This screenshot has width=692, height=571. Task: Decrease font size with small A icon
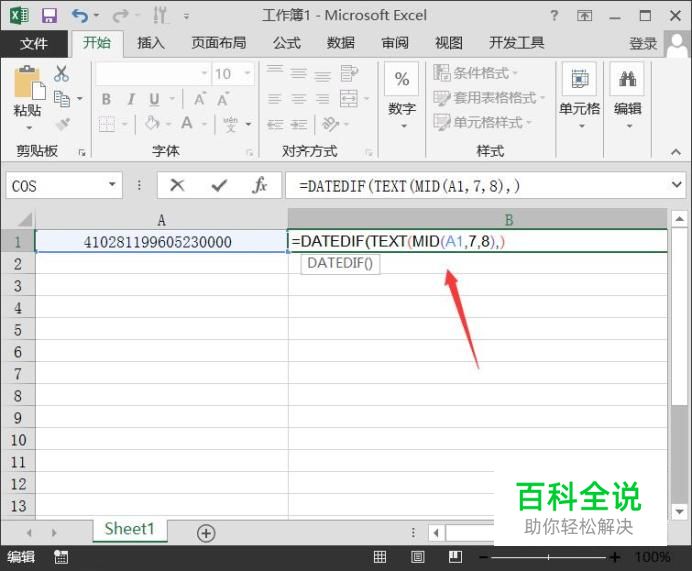223,99
